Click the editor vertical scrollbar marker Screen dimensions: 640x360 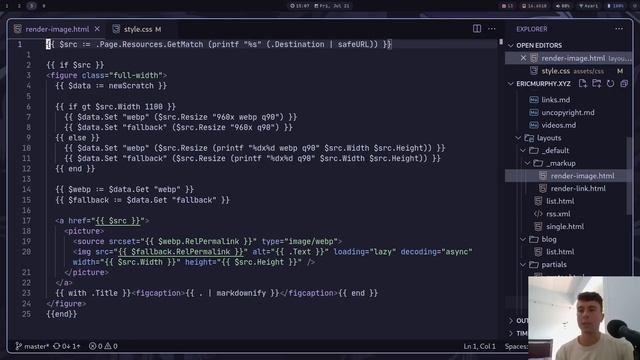501,42
